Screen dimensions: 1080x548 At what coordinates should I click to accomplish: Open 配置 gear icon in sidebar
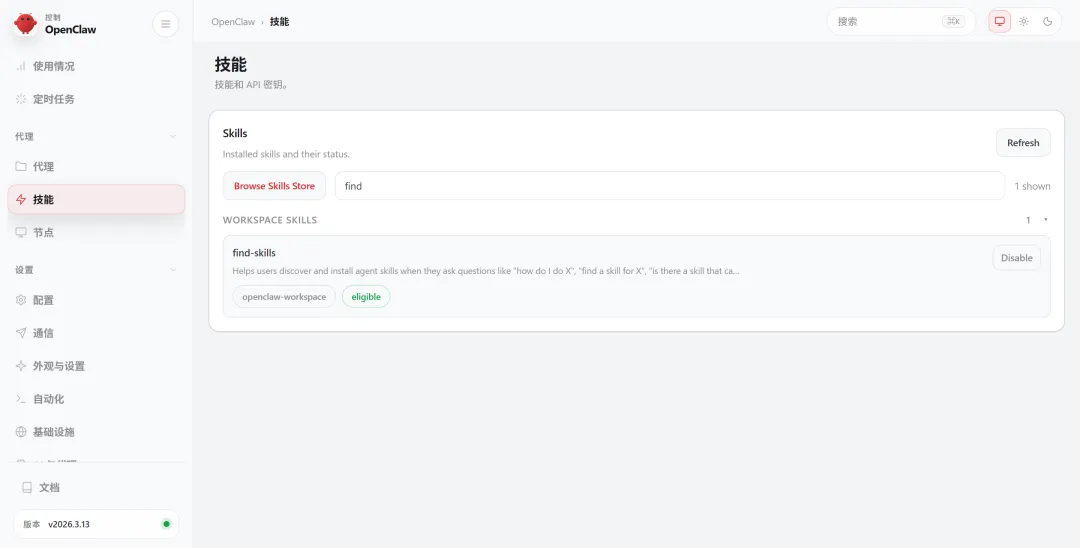21,300
